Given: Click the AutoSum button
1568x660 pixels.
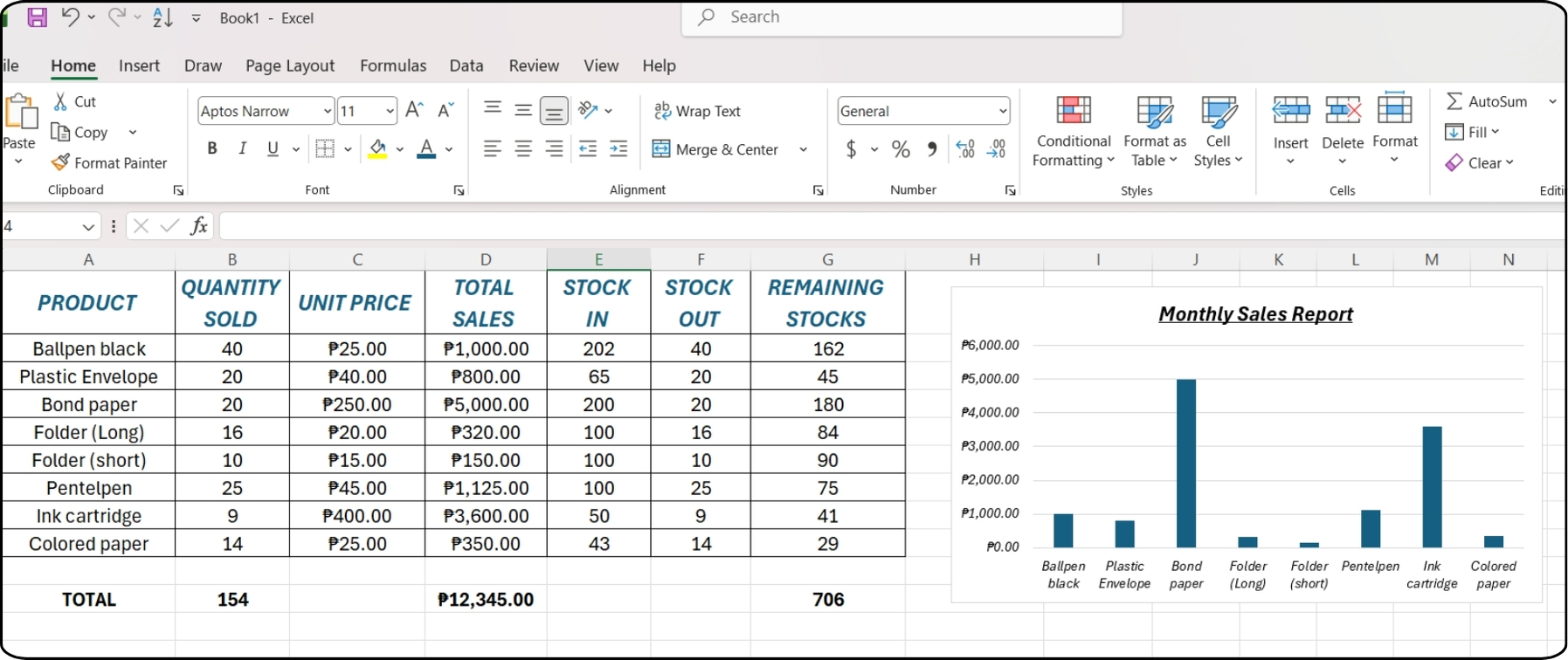Looking at the screenshot, I should coord(1487,101).
